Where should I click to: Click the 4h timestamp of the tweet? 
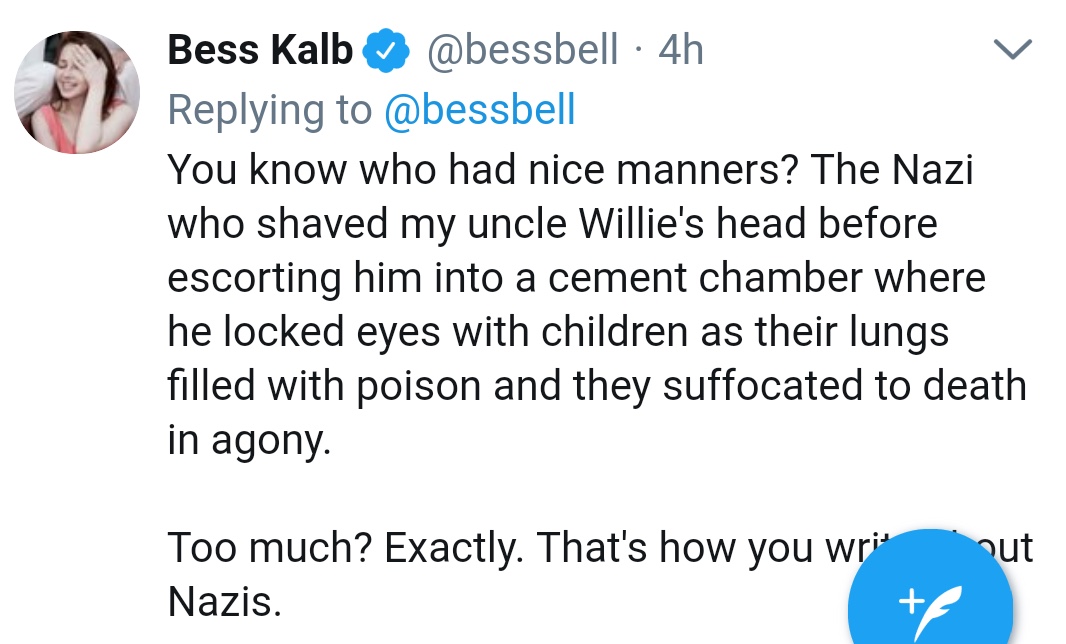(681, 50)
